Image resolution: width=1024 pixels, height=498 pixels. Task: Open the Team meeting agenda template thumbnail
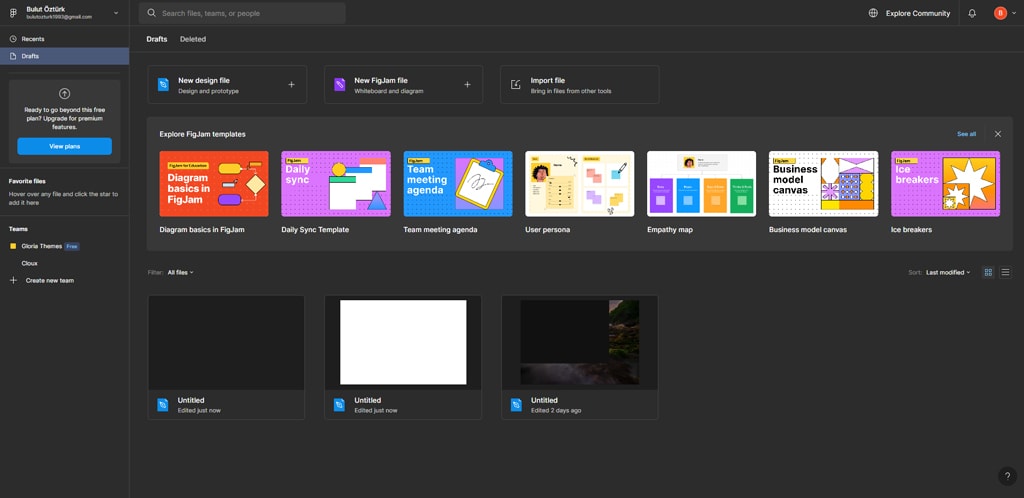coord(458,183)
